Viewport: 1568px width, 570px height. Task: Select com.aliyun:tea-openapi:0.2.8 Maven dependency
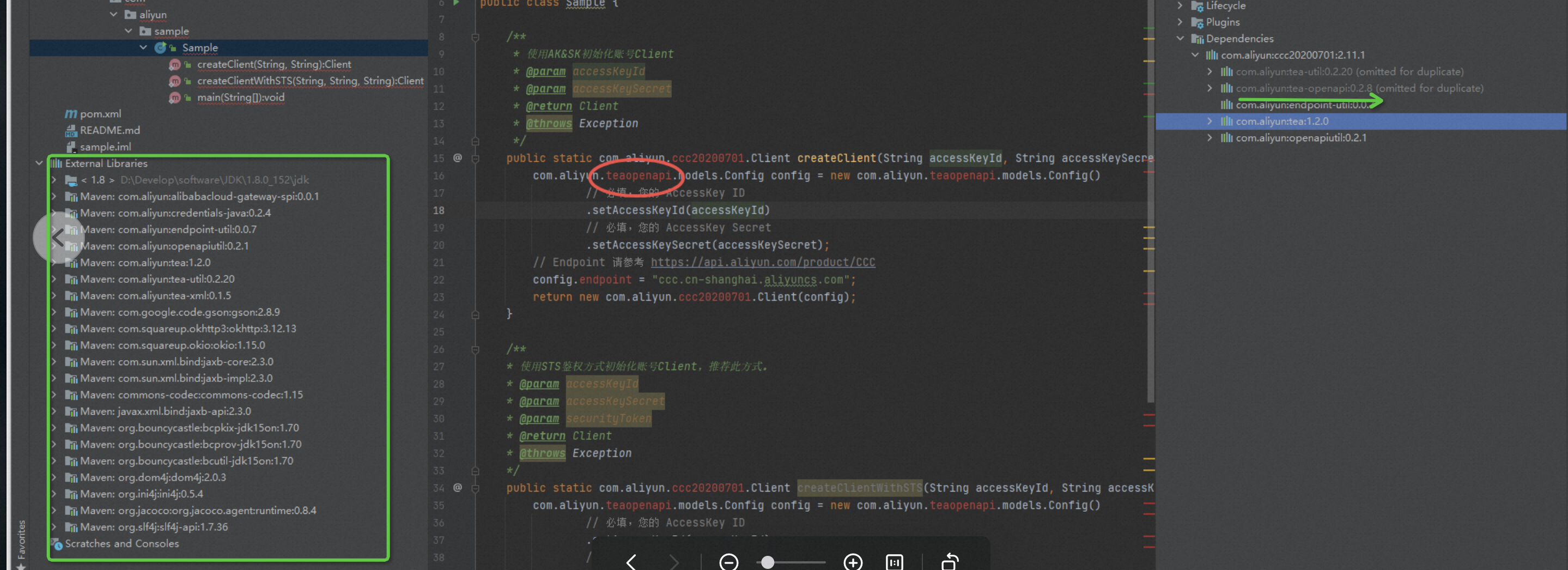(1359, 88)
